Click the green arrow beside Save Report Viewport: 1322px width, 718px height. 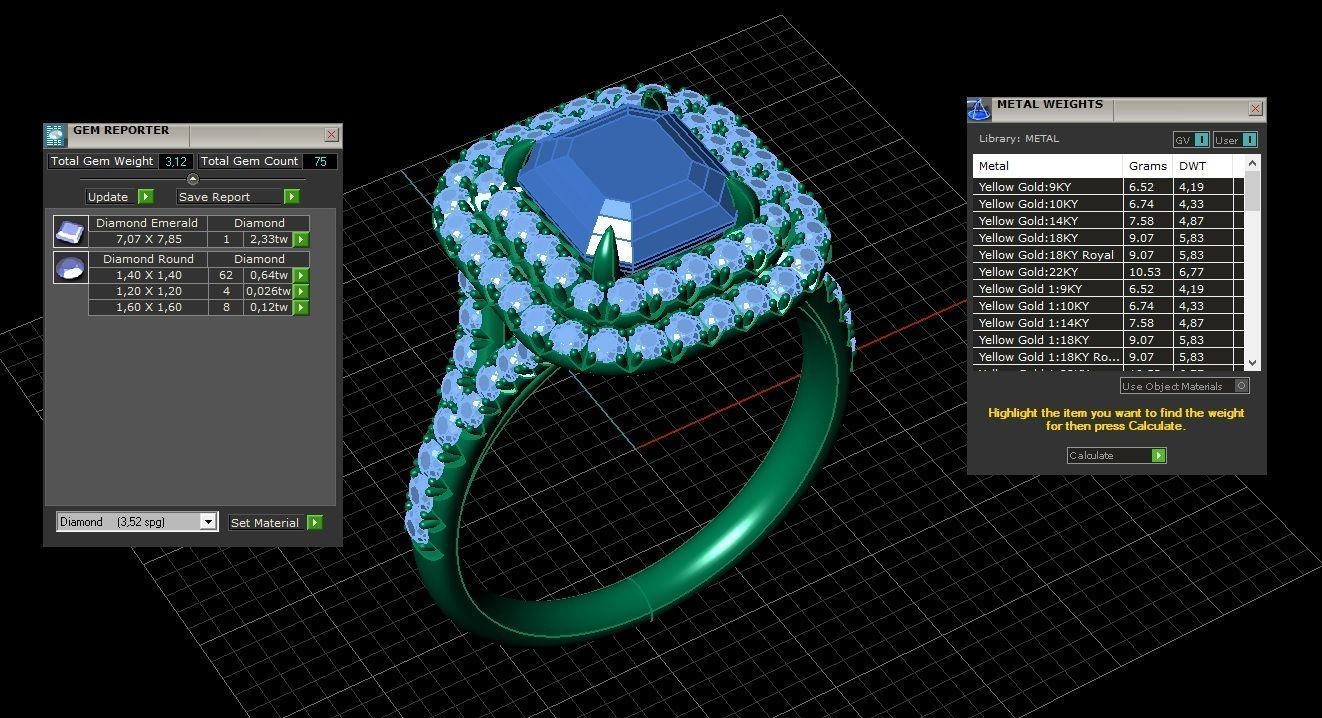pyautogui.click(x=292, y=197)
